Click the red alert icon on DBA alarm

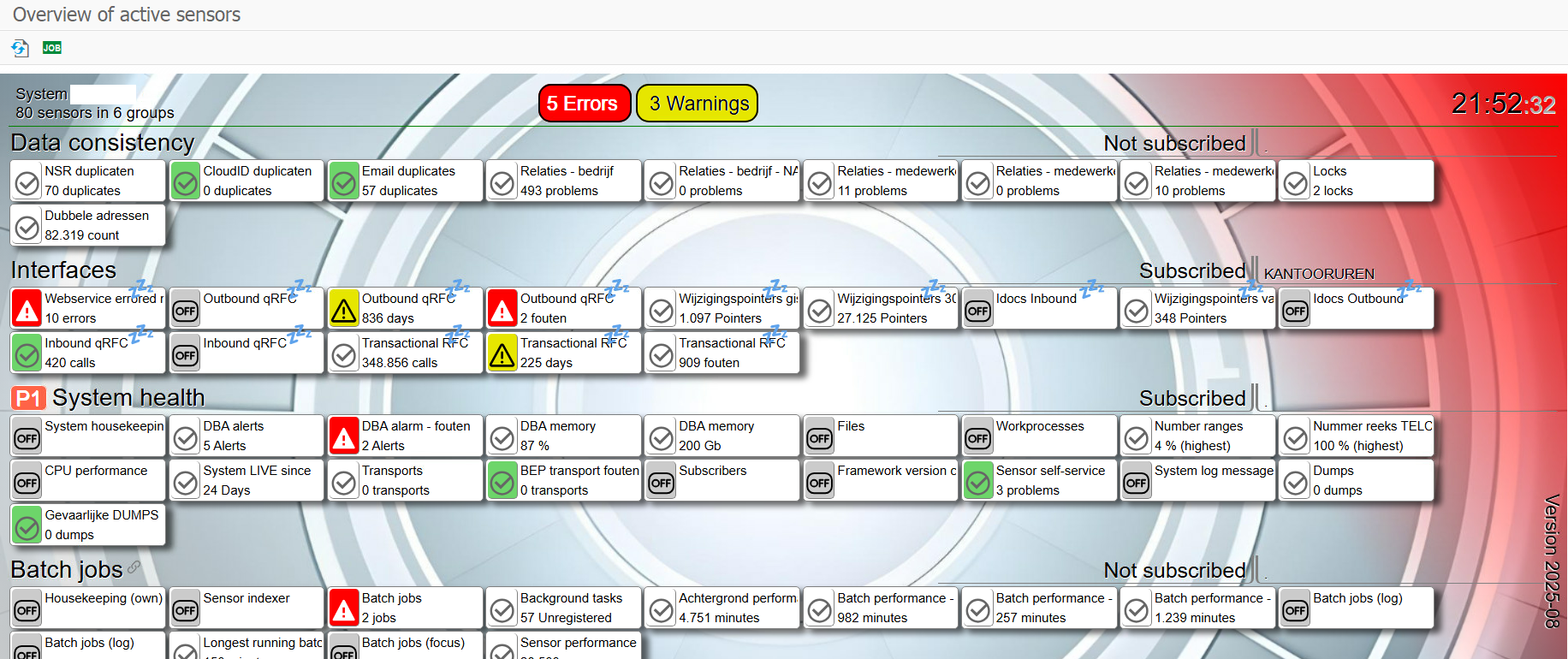click(344, 437)
